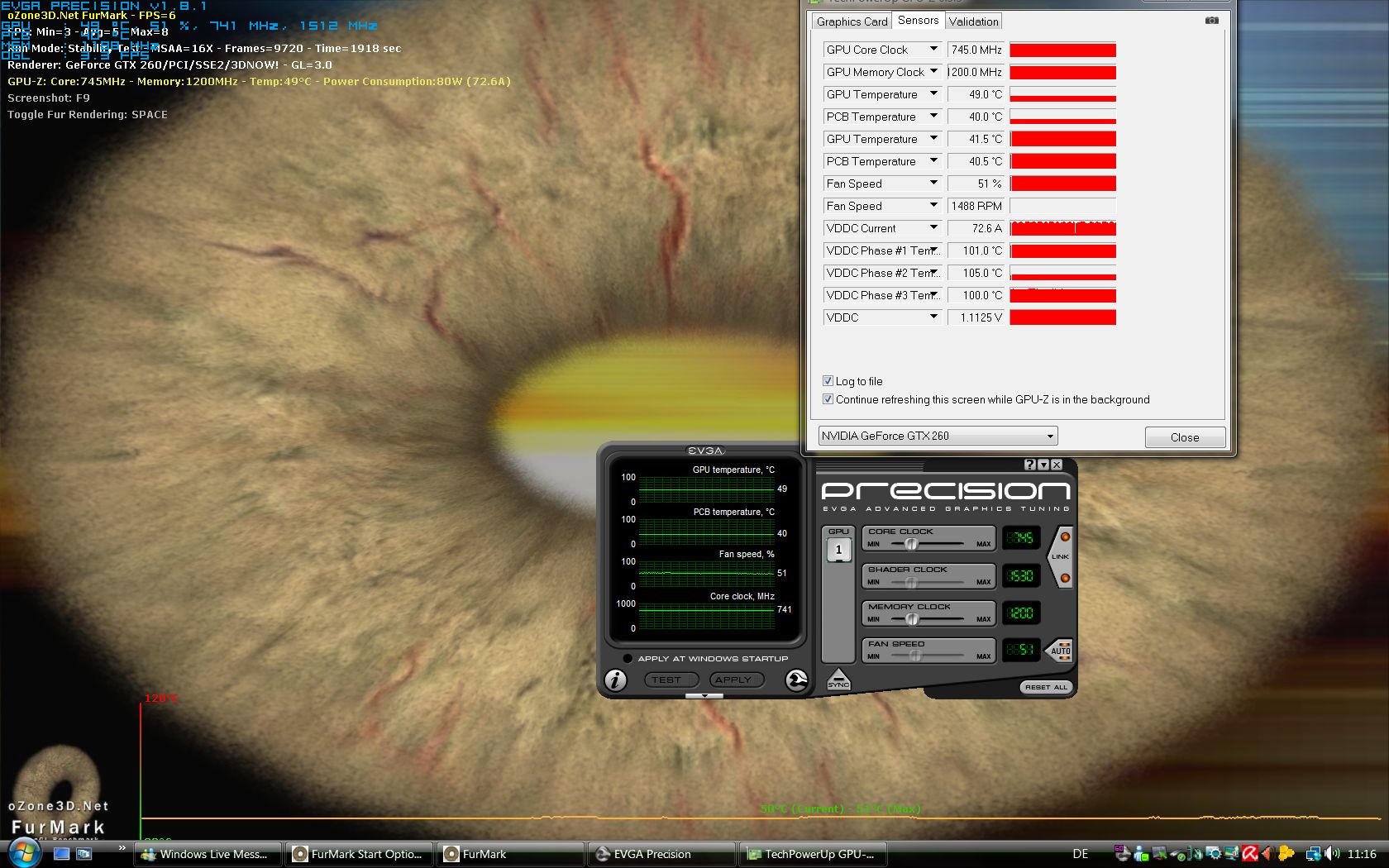The width and height of the screenshot is (1389, 868).
Task: Open Fan Speed RPM sensor dropdown
Action: coord(933,205)
